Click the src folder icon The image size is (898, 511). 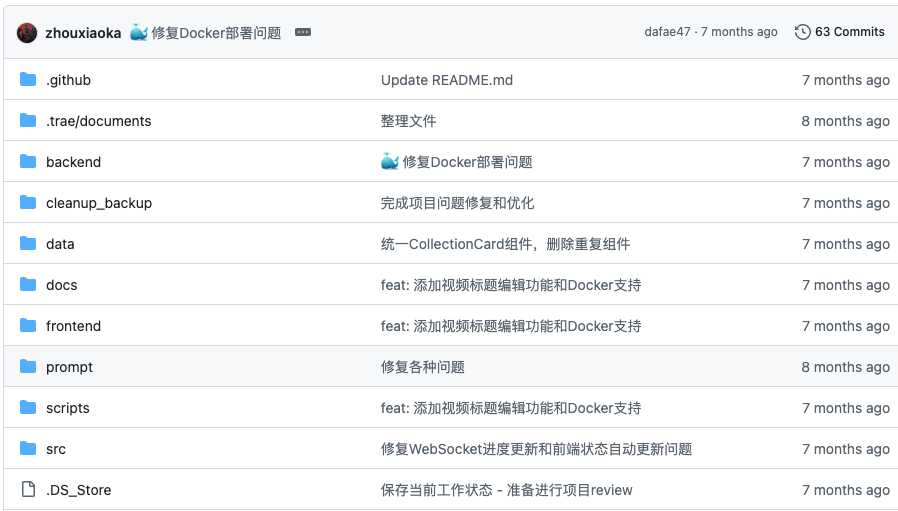point(28,448)
